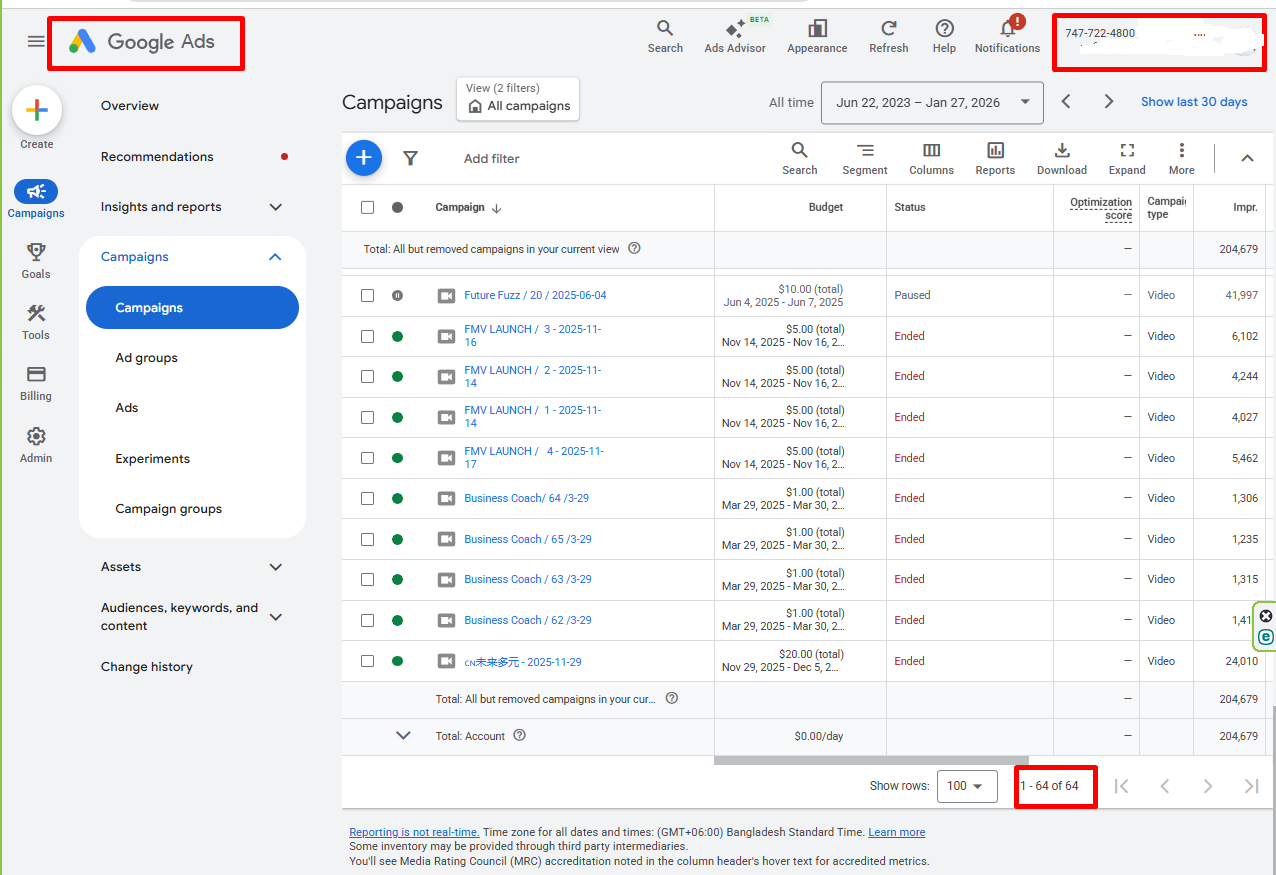Click the blue plus new campaign button
Screen dimensions: 1276x875
click(x=364, y=158)
